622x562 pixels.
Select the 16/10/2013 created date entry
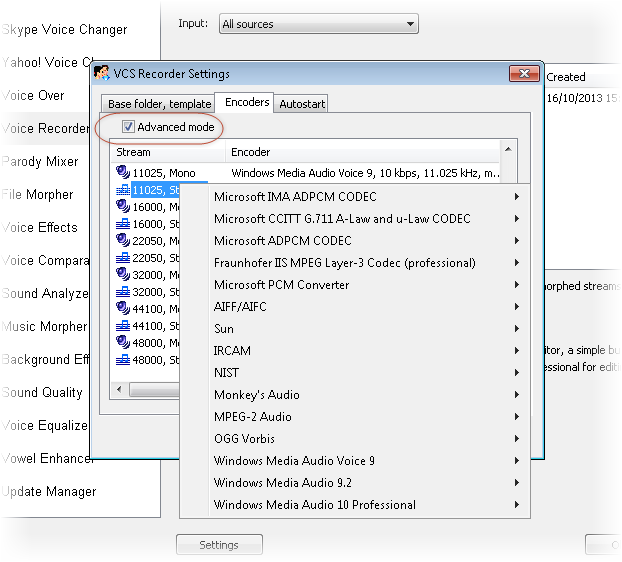(582, 98)
